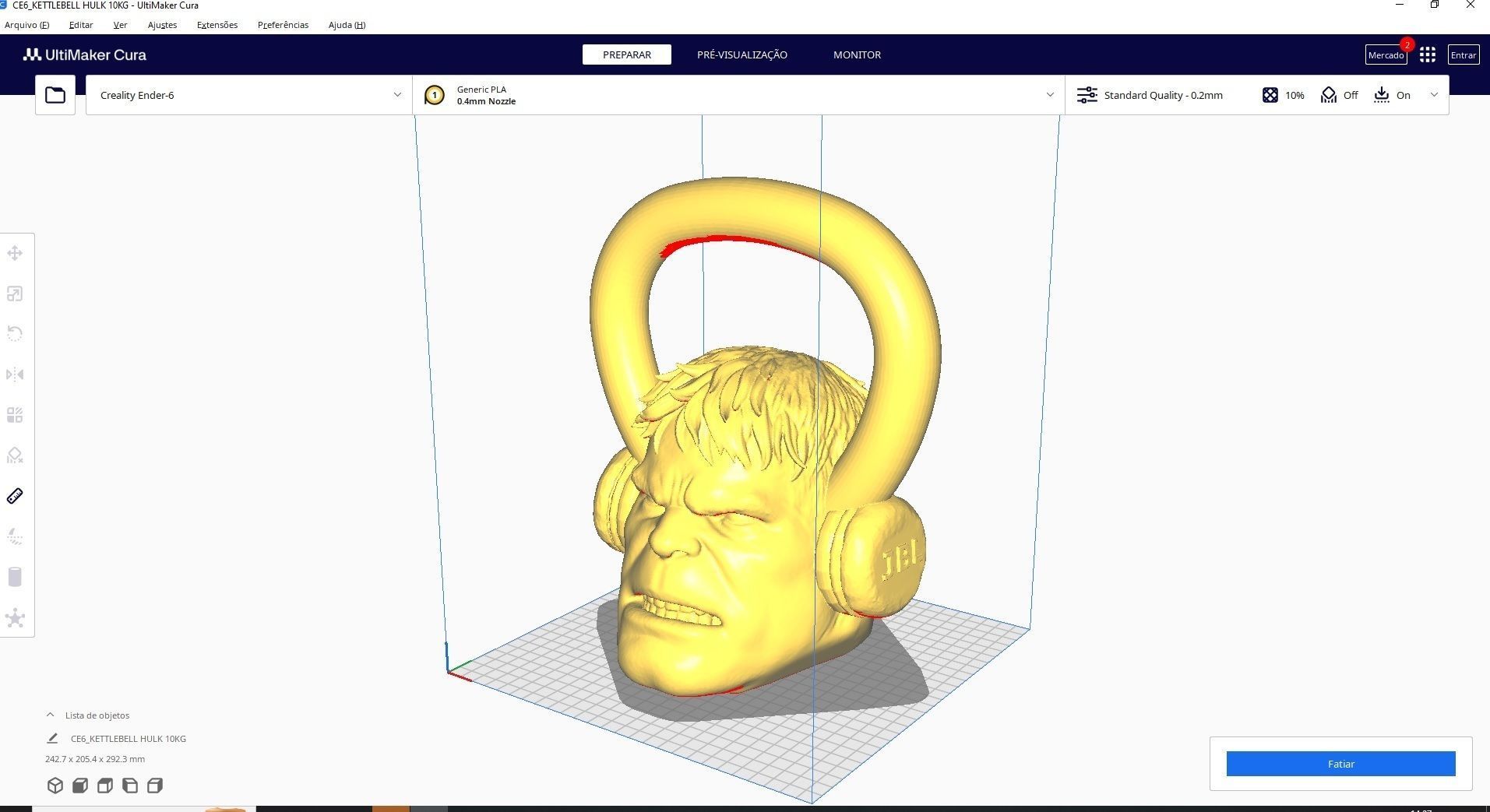Open the Arquivo menu
This screenshot has width=1490, height=812.
[26, 25]
